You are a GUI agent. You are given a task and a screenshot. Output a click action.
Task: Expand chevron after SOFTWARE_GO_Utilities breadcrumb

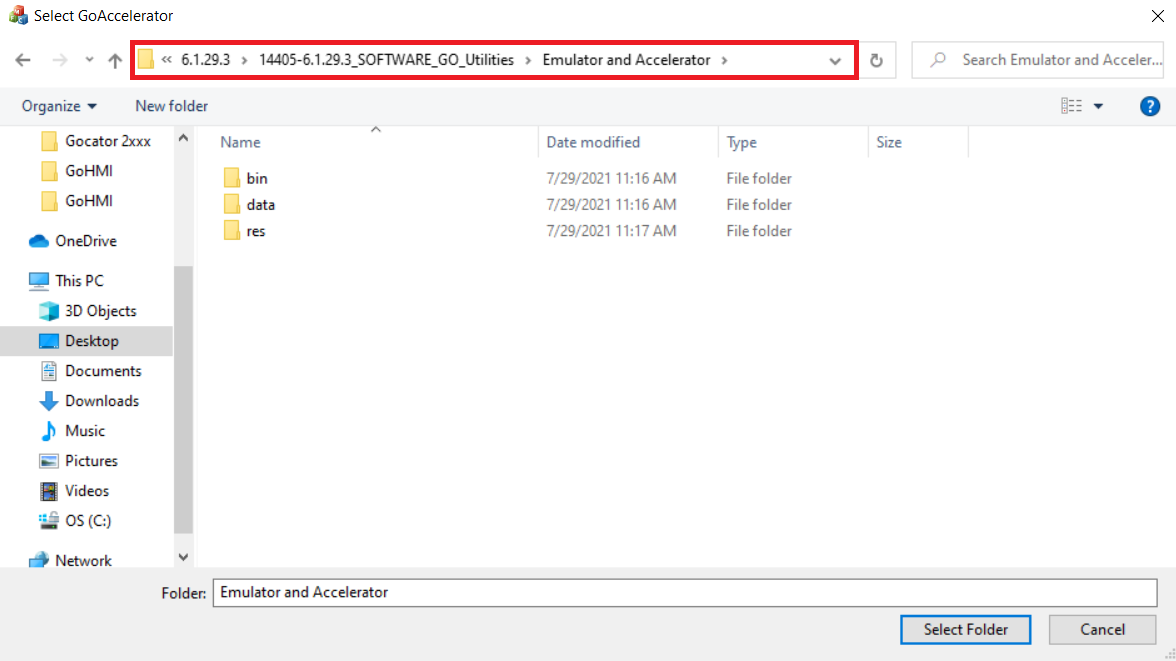[x=528, y=60]
